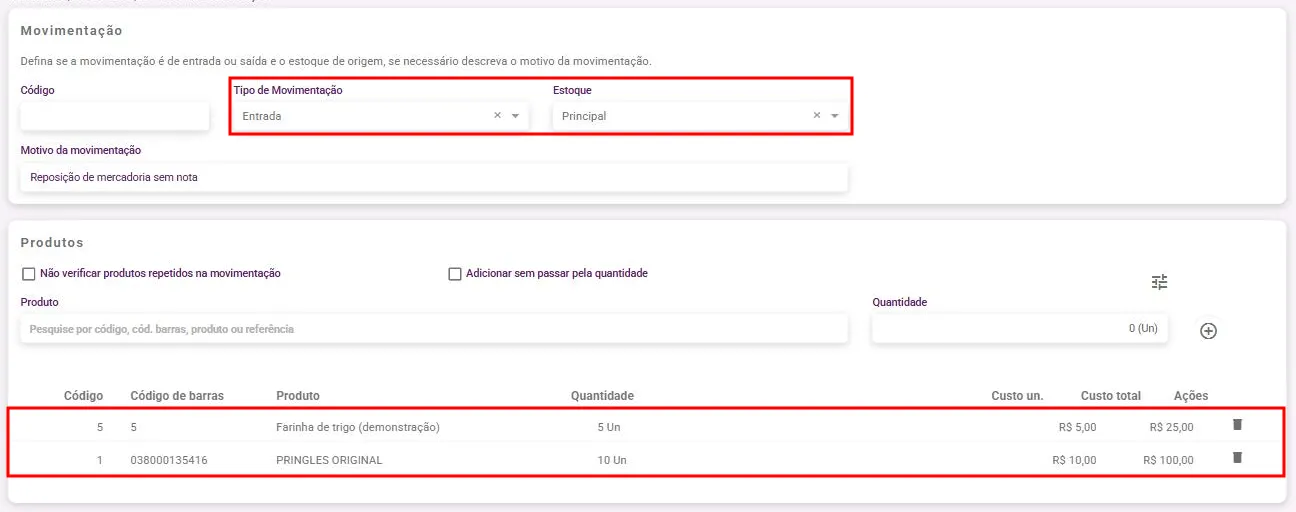Delete the Farinha de trigo row
This screenshot has height=512, width=1296.
(1237, 425)
